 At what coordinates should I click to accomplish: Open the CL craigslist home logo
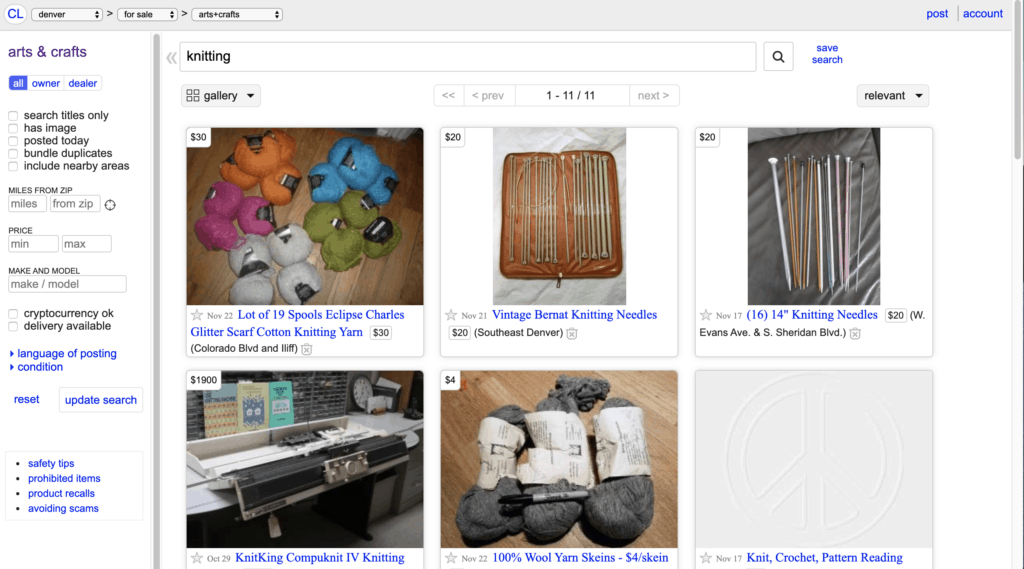tap(15, 14)
